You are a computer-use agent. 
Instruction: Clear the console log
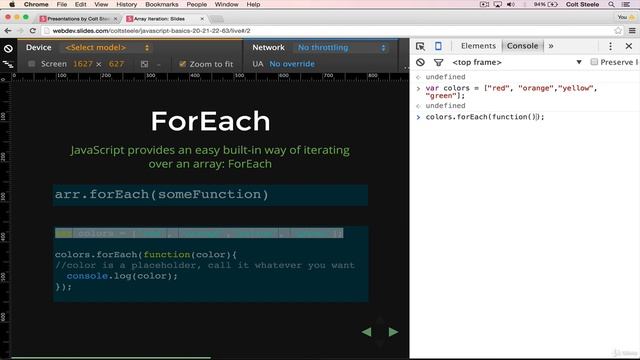(x=420, y=62)
